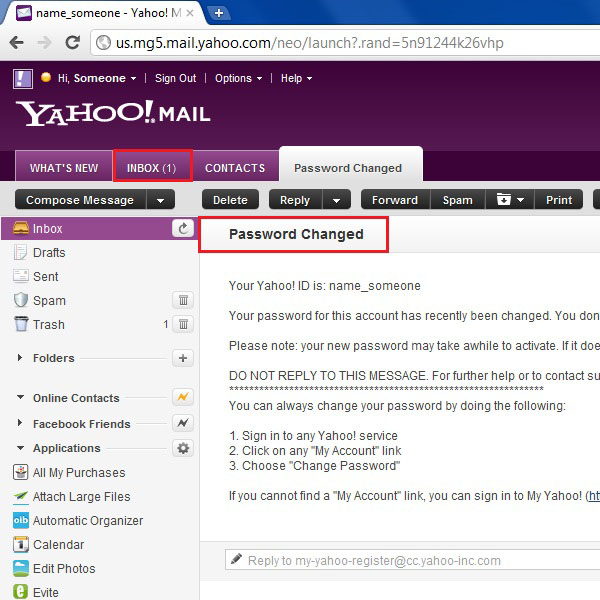Click the Inbox folder tray icon

pyautogui.click(x=21, y=228)
